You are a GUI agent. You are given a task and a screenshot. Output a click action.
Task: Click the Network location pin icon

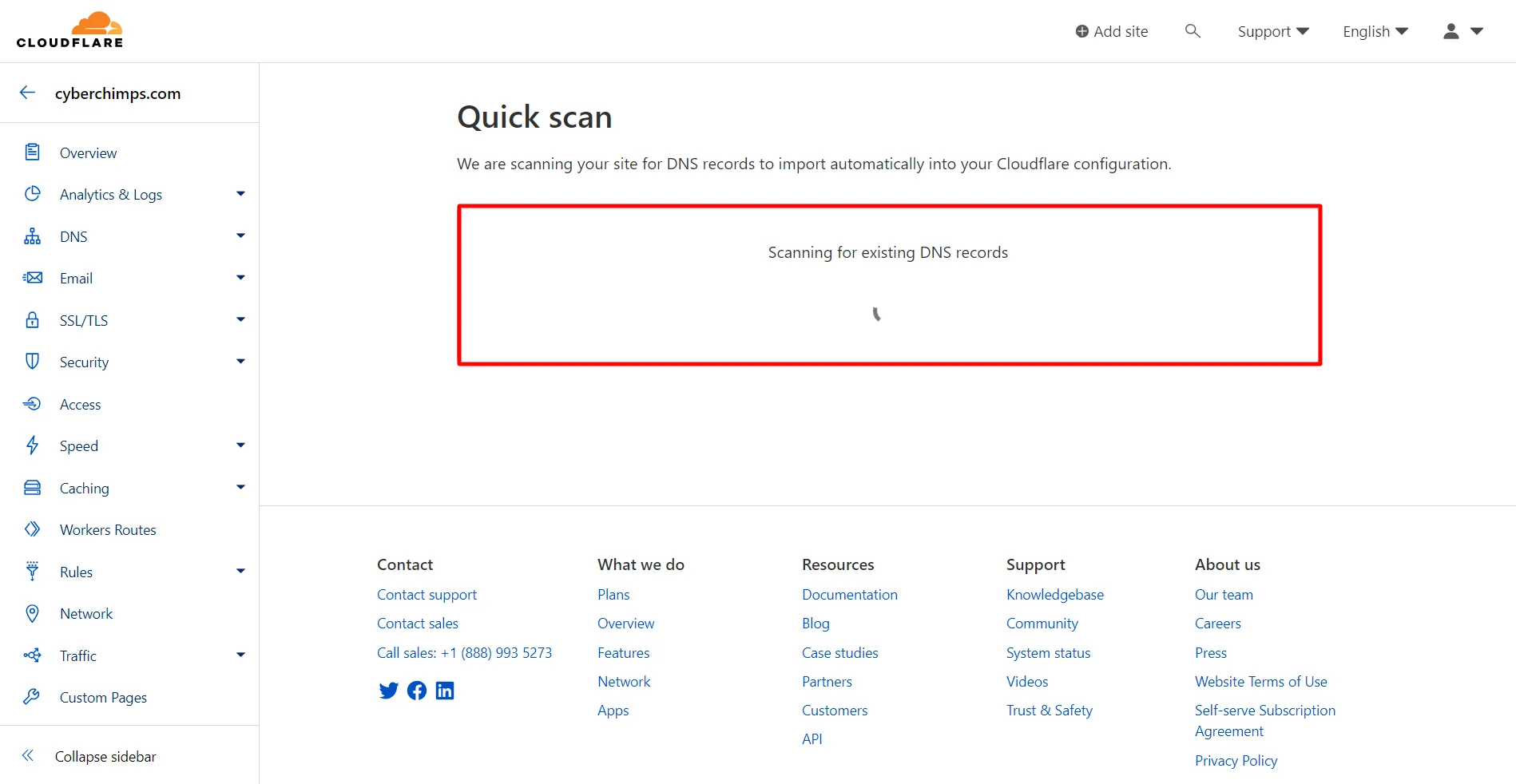32,613
